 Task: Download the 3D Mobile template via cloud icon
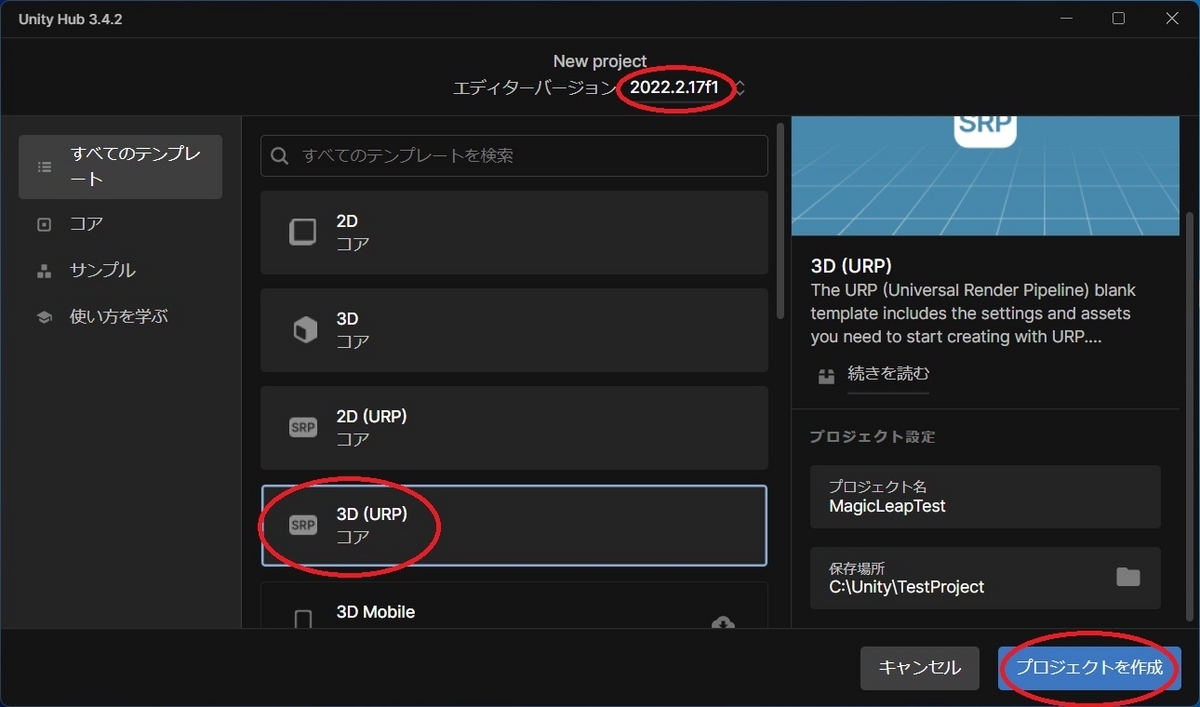(x=723, y=622)
